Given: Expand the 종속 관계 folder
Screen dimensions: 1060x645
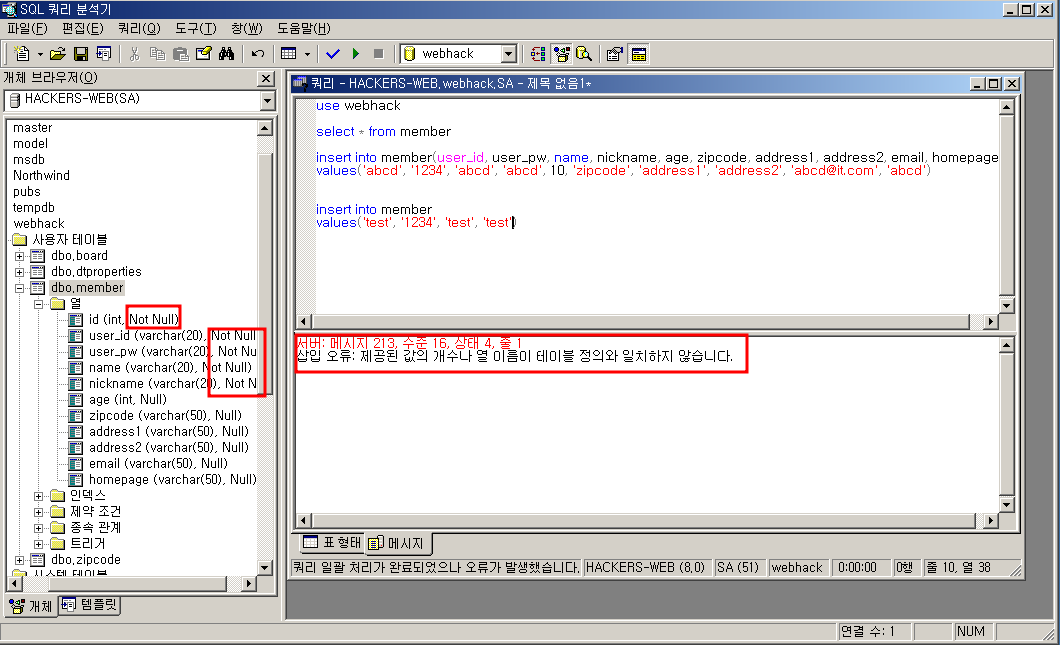Looking at the screenshot, I should tap(39, 528).
